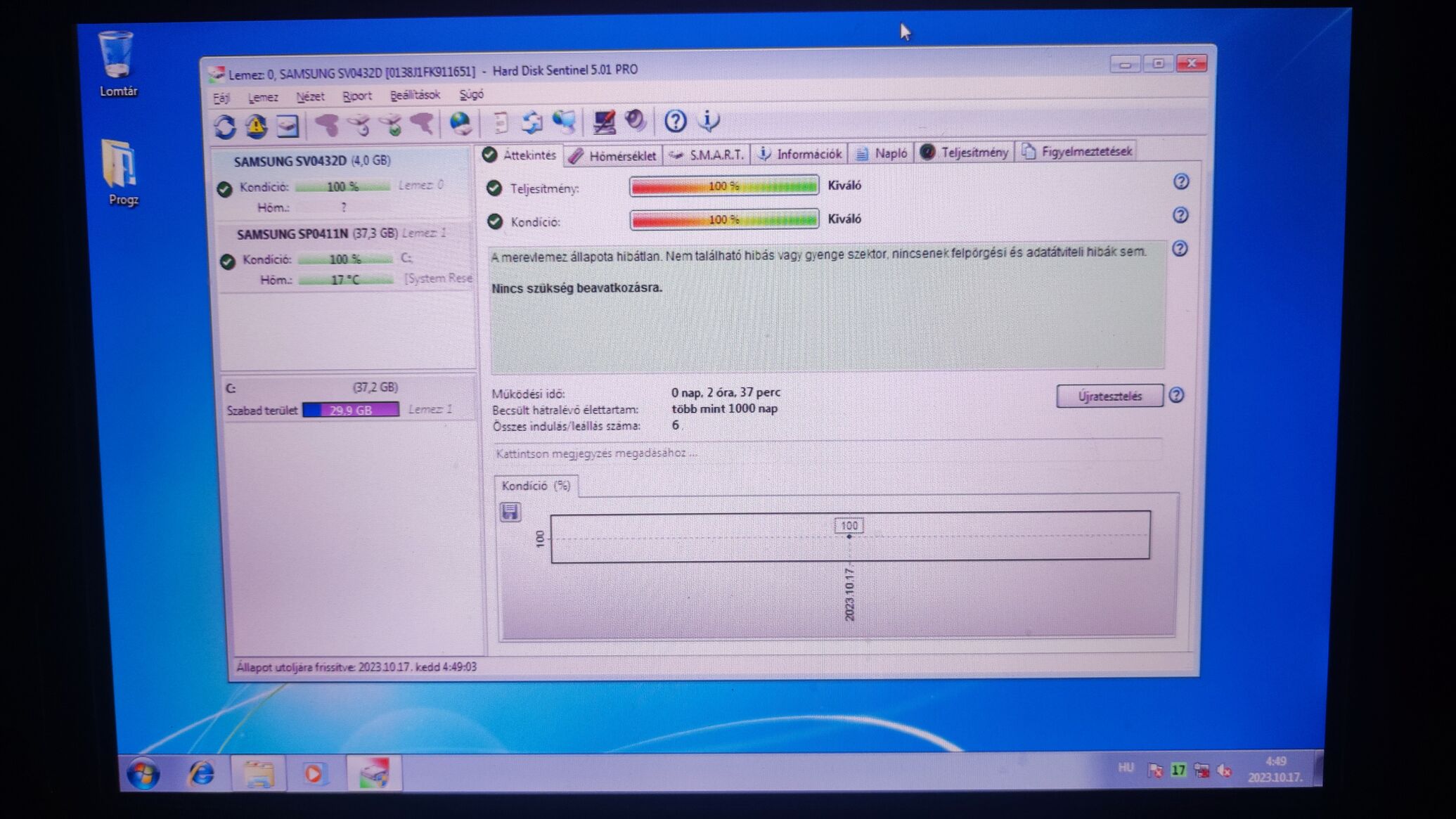Click the first stethoscope disk test icon
Screen dimensions: 1456x819
(x=327, y=126)
